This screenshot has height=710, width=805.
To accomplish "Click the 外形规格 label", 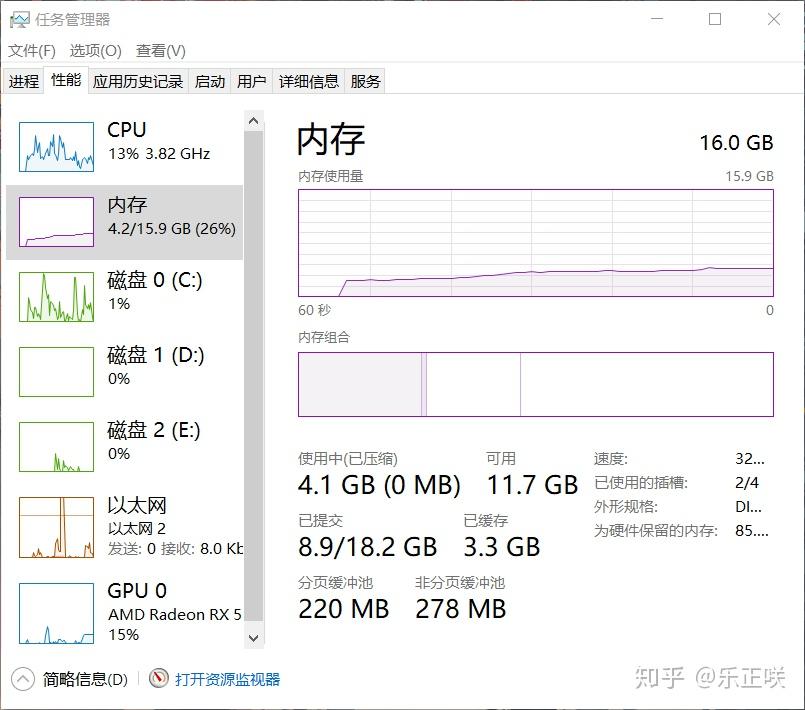I will (x=626, y=507).
